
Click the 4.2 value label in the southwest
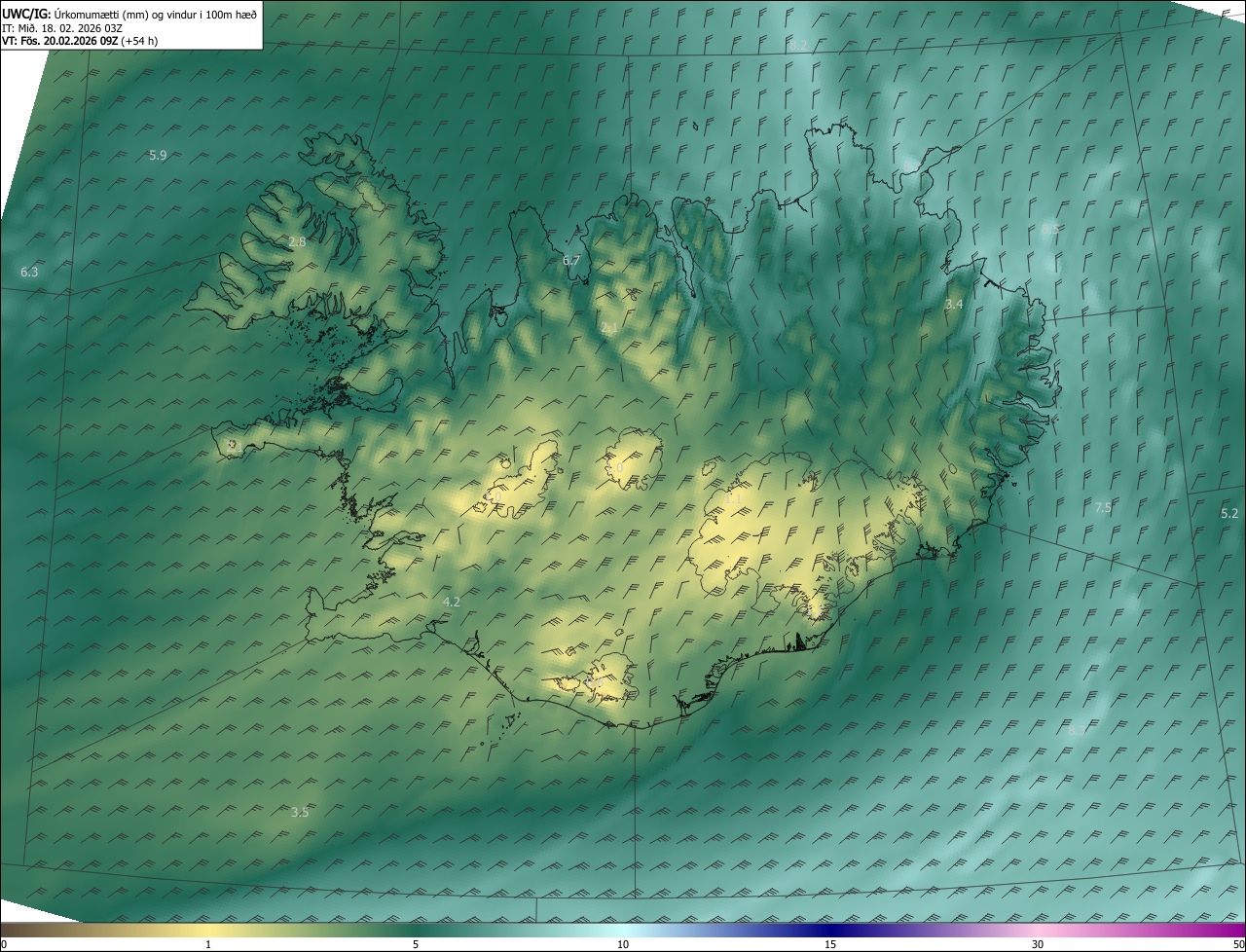coord(451,602)
